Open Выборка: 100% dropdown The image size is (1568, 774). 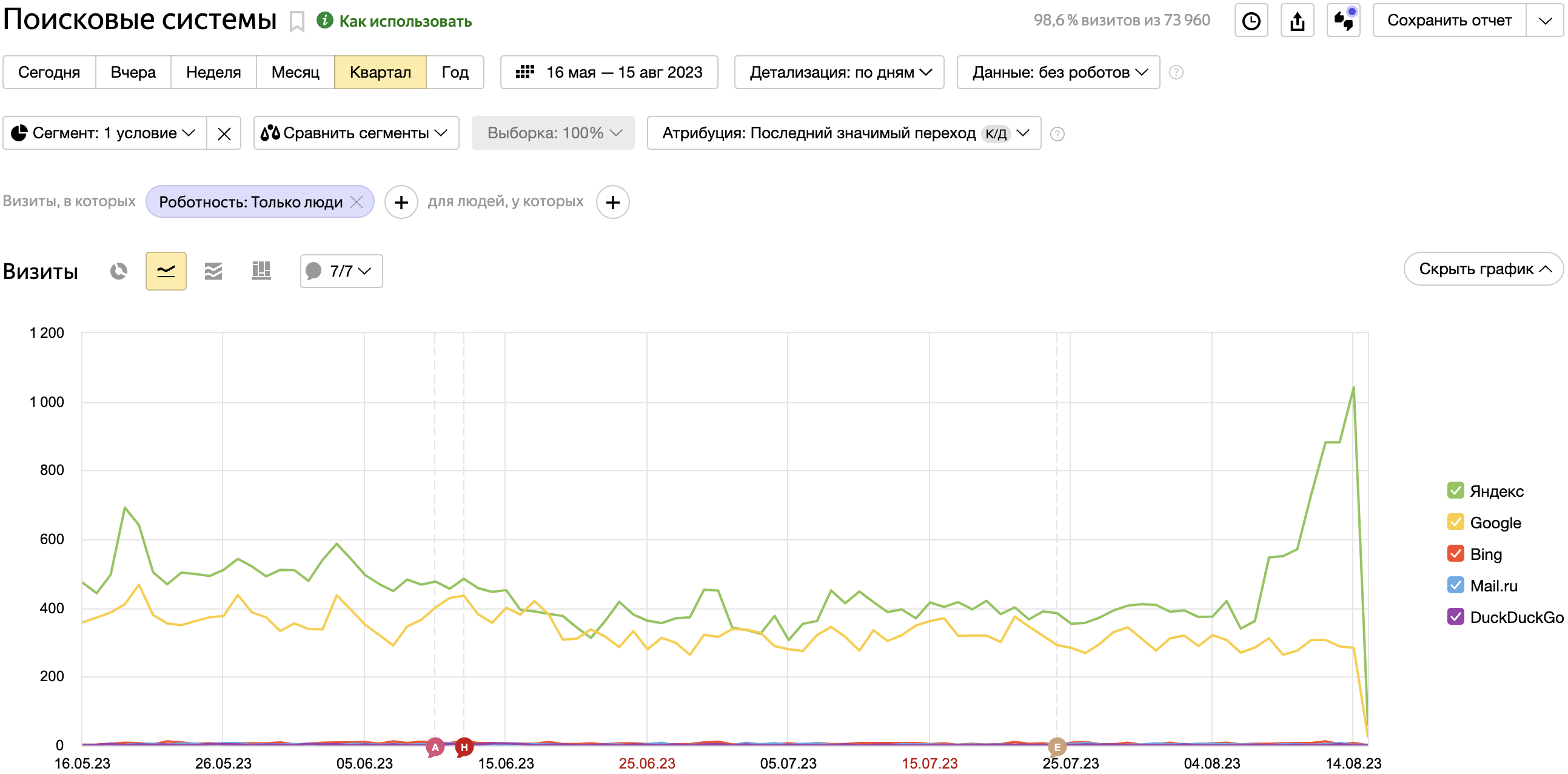pos(553,133)
